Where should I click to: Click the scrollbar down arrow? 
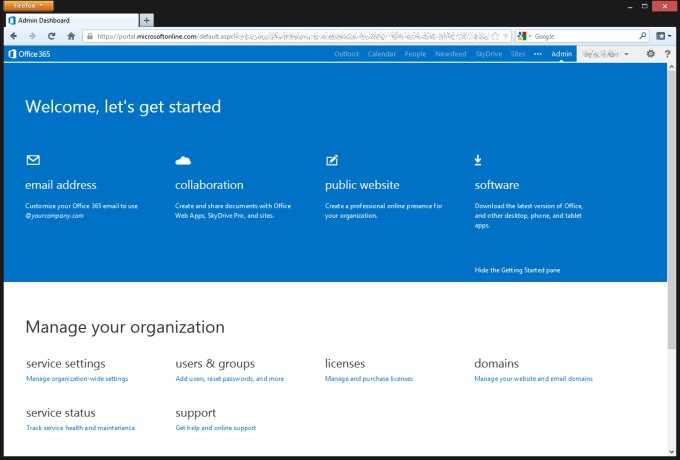pos(671,451)
